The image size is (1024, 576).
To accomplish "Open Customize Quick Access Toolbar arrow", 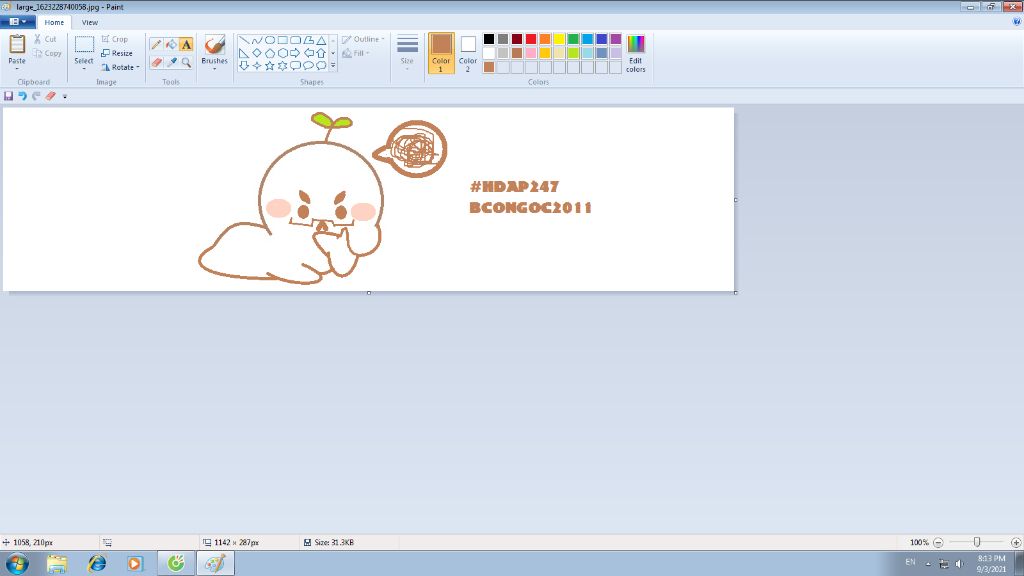I will (x=65, y=97).
